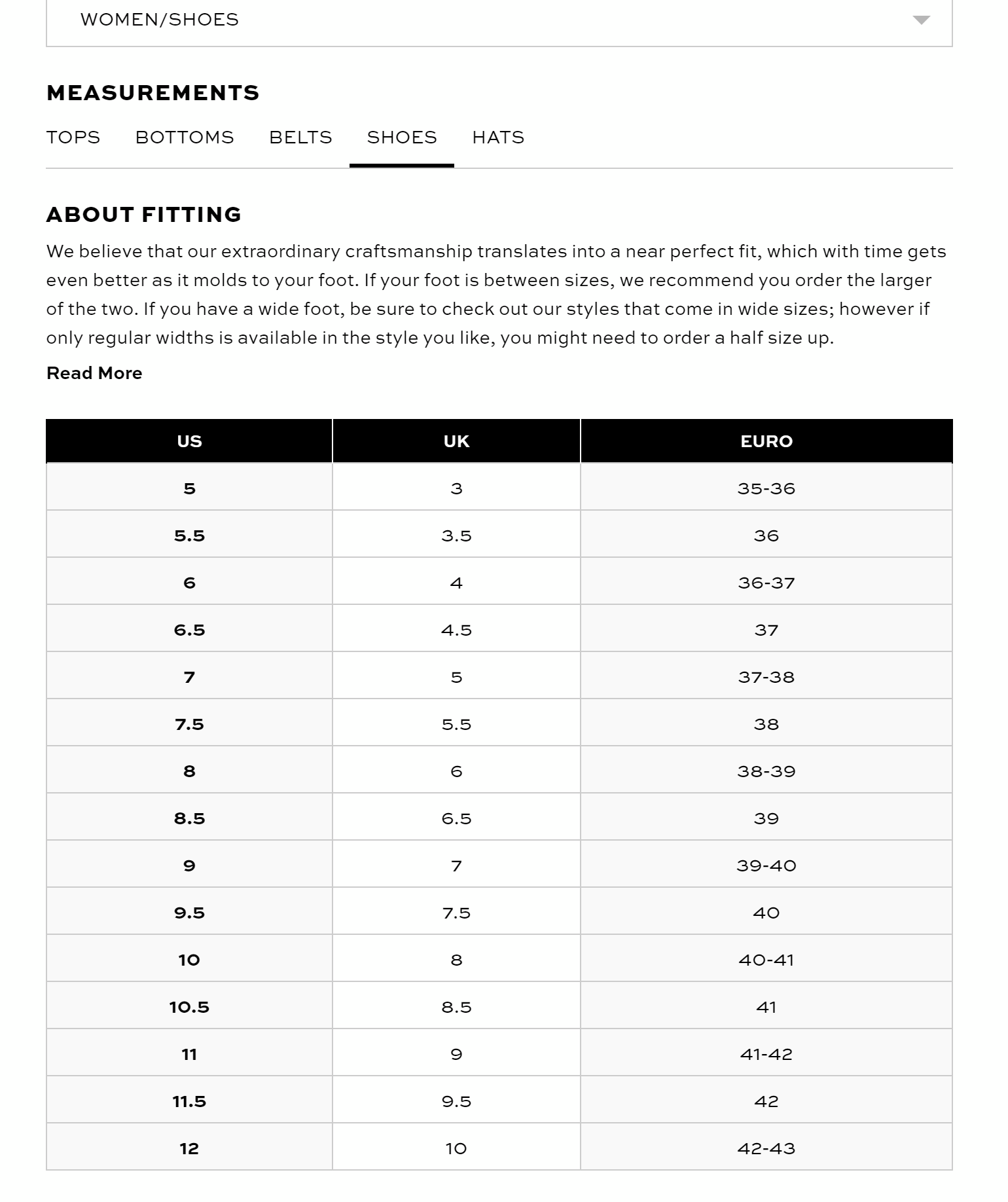Image resolution: width=1008 pixels, height=1202 pixels.
Task: Click the Read More link
Action: pos(94,373)
